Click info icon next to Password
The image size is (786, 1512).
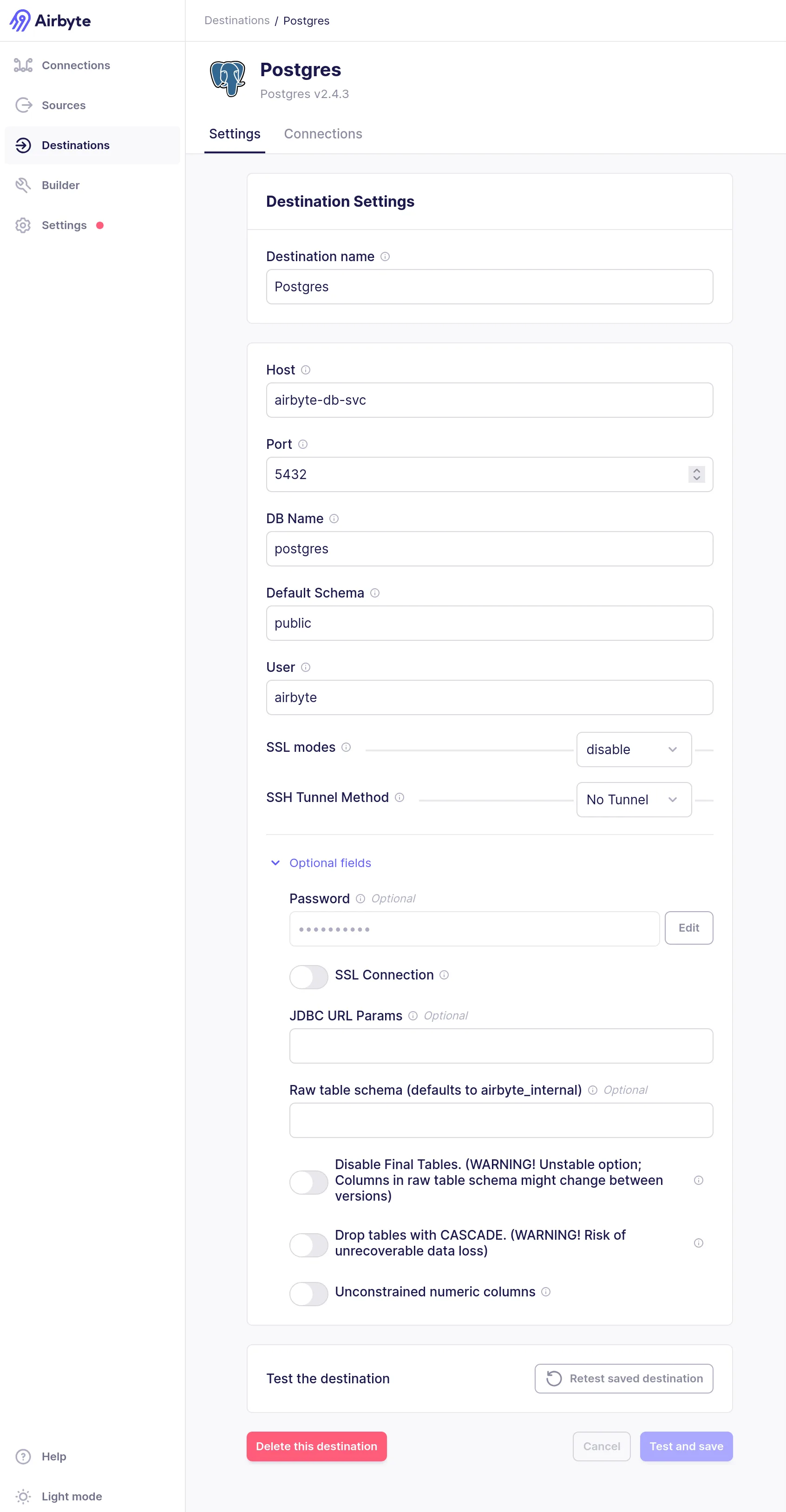(360, 899)
